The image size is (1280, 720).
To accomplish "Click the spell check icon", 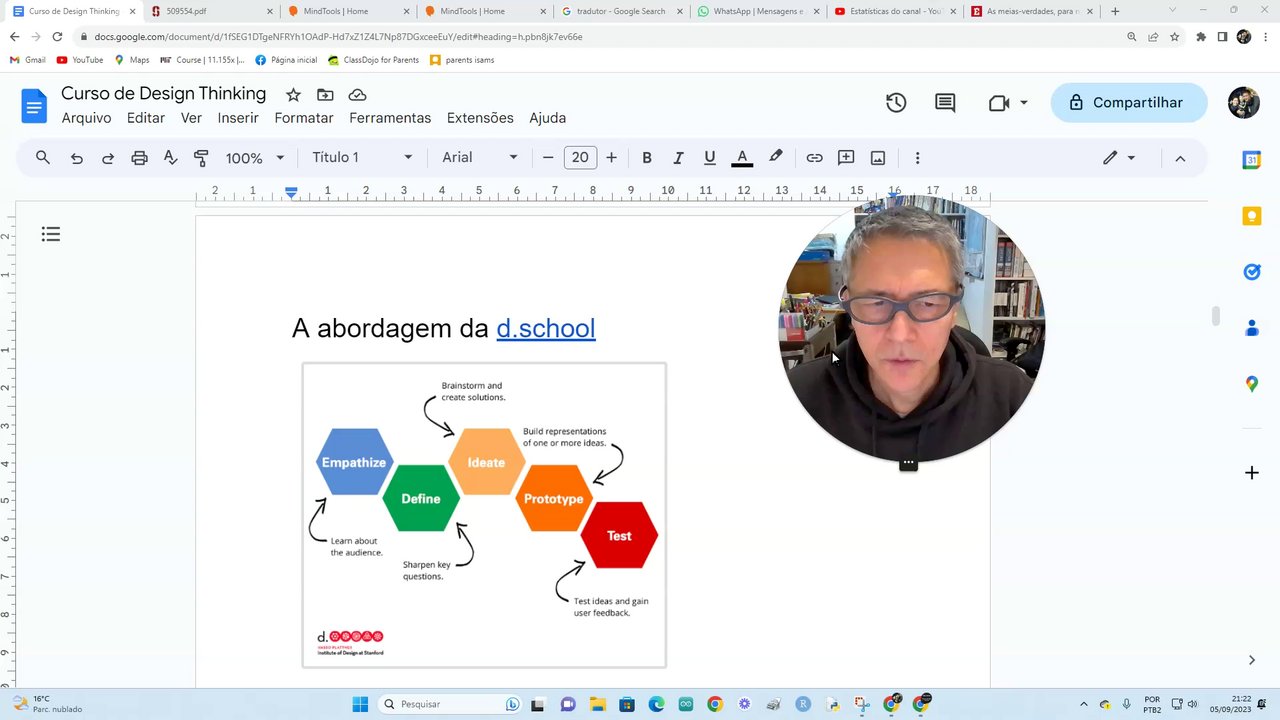I will [x=170, y=158].
